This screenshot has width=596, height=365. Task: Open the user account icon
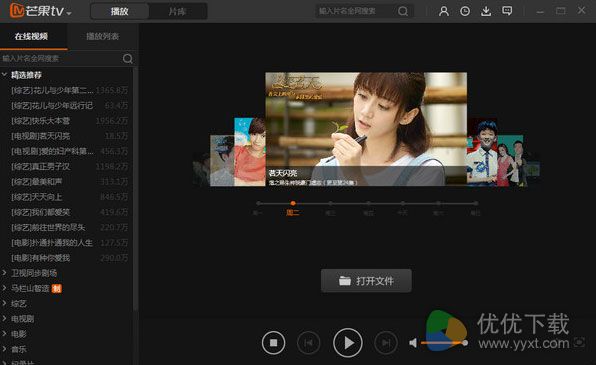click(x=444, y=11)
